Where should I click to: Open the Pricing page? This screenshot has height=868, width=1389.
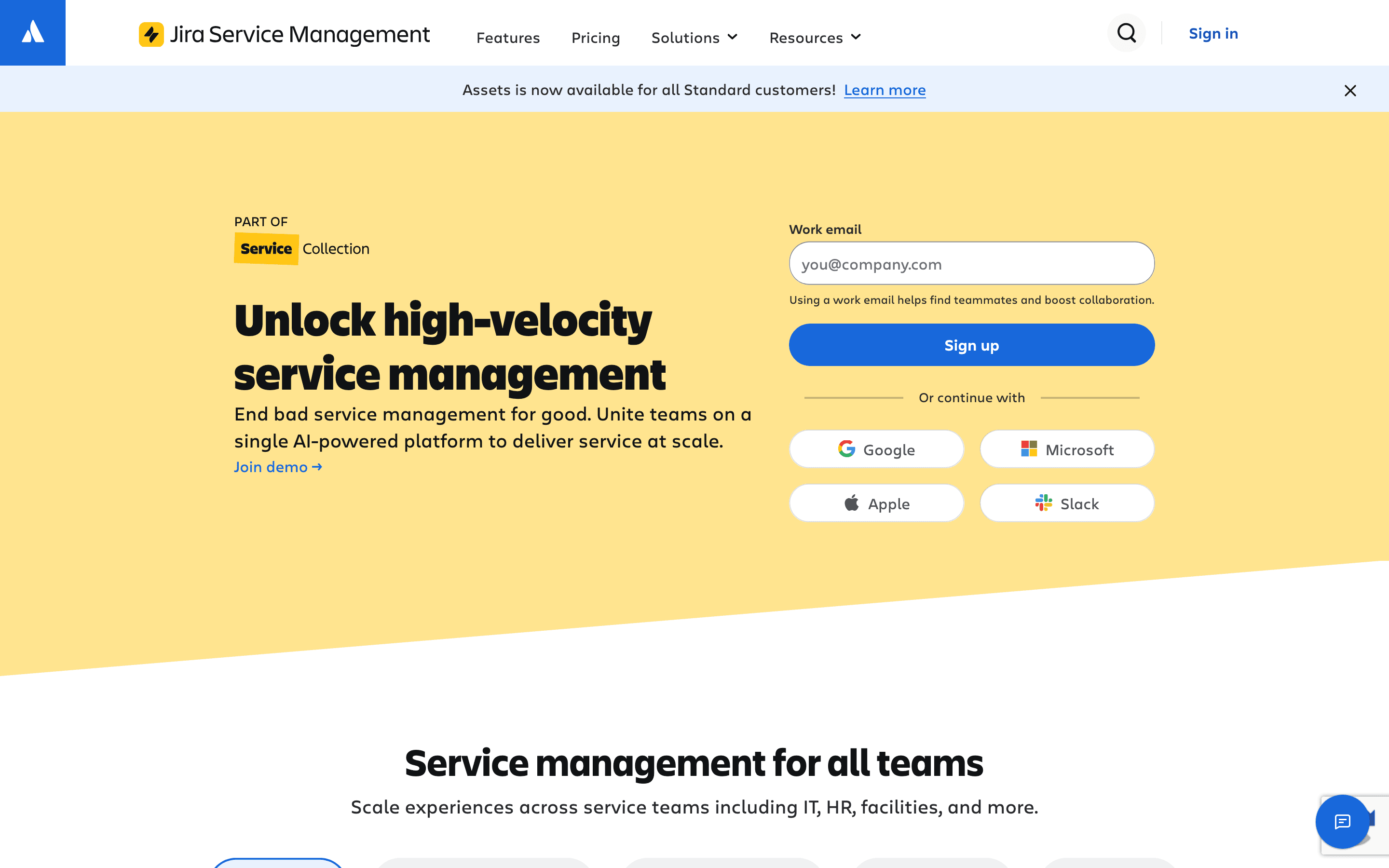[596, 38]
